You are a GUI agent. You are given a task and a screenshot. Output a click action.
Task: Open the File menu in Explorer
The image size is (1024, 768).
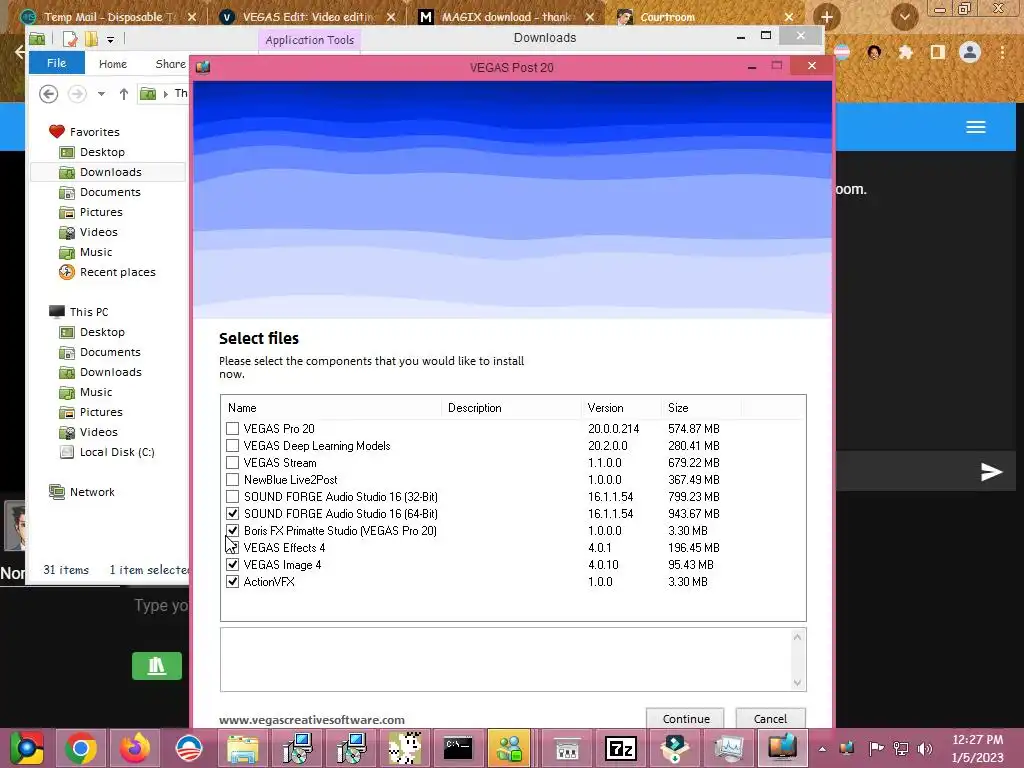click(57, 63)
